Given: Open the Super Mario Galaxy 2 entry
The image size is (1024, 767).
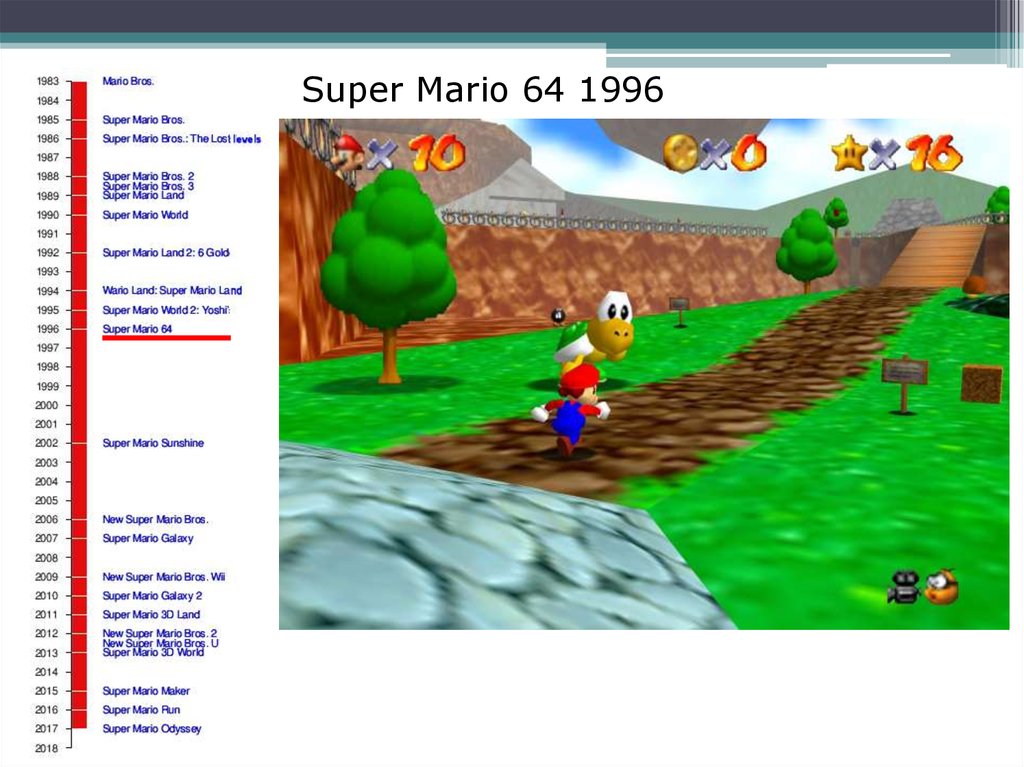Looking at the screenshot, I should (152, 596).
